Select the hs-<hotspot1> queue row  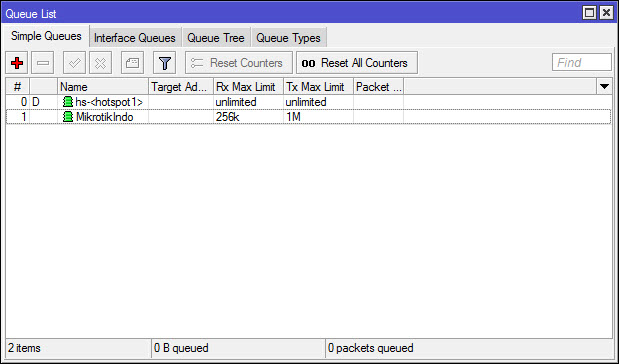(x=309, y=102)
